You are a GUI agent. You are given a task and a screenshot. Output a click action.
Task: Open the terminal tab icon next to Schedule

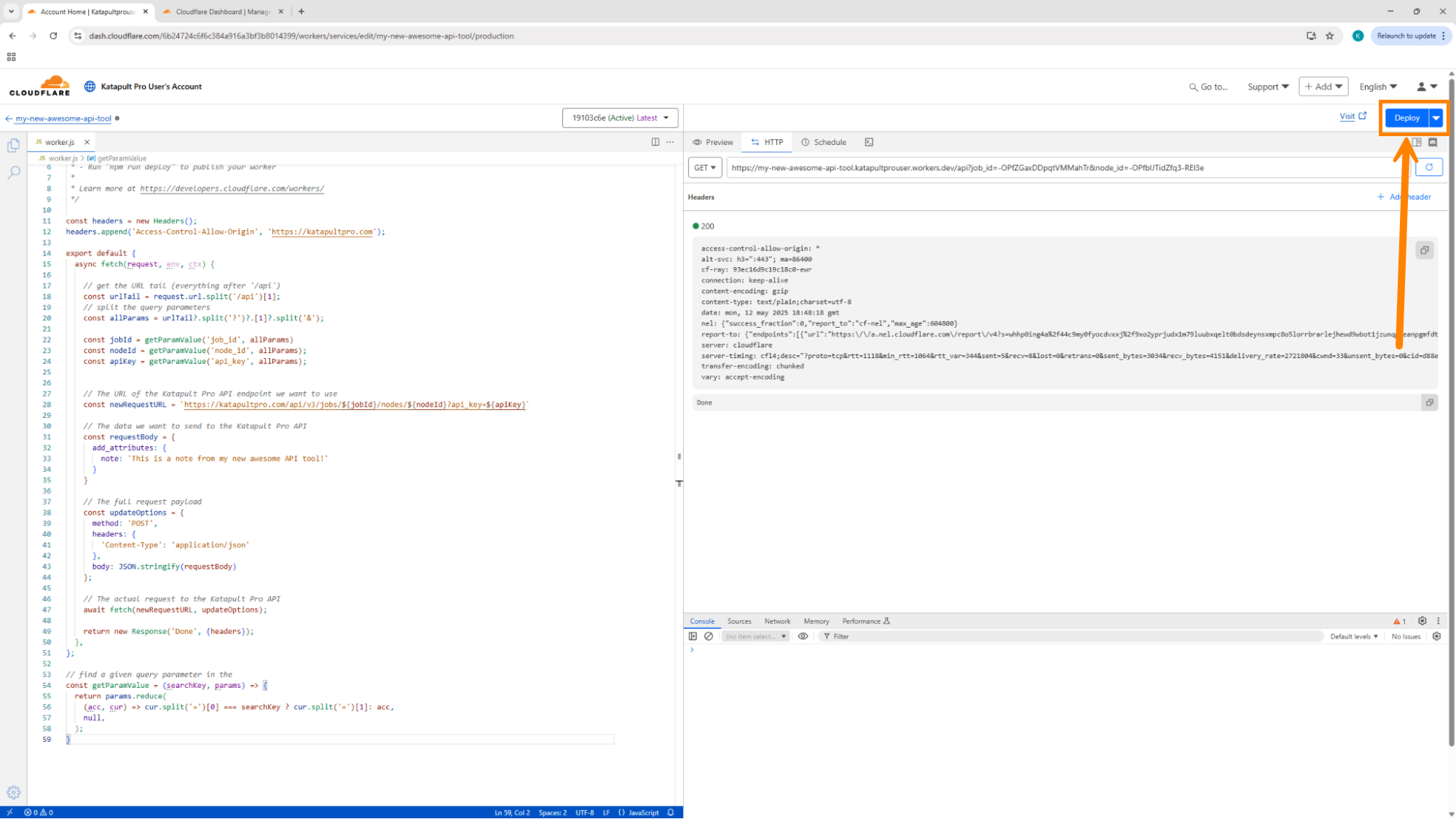coord(868,142)
